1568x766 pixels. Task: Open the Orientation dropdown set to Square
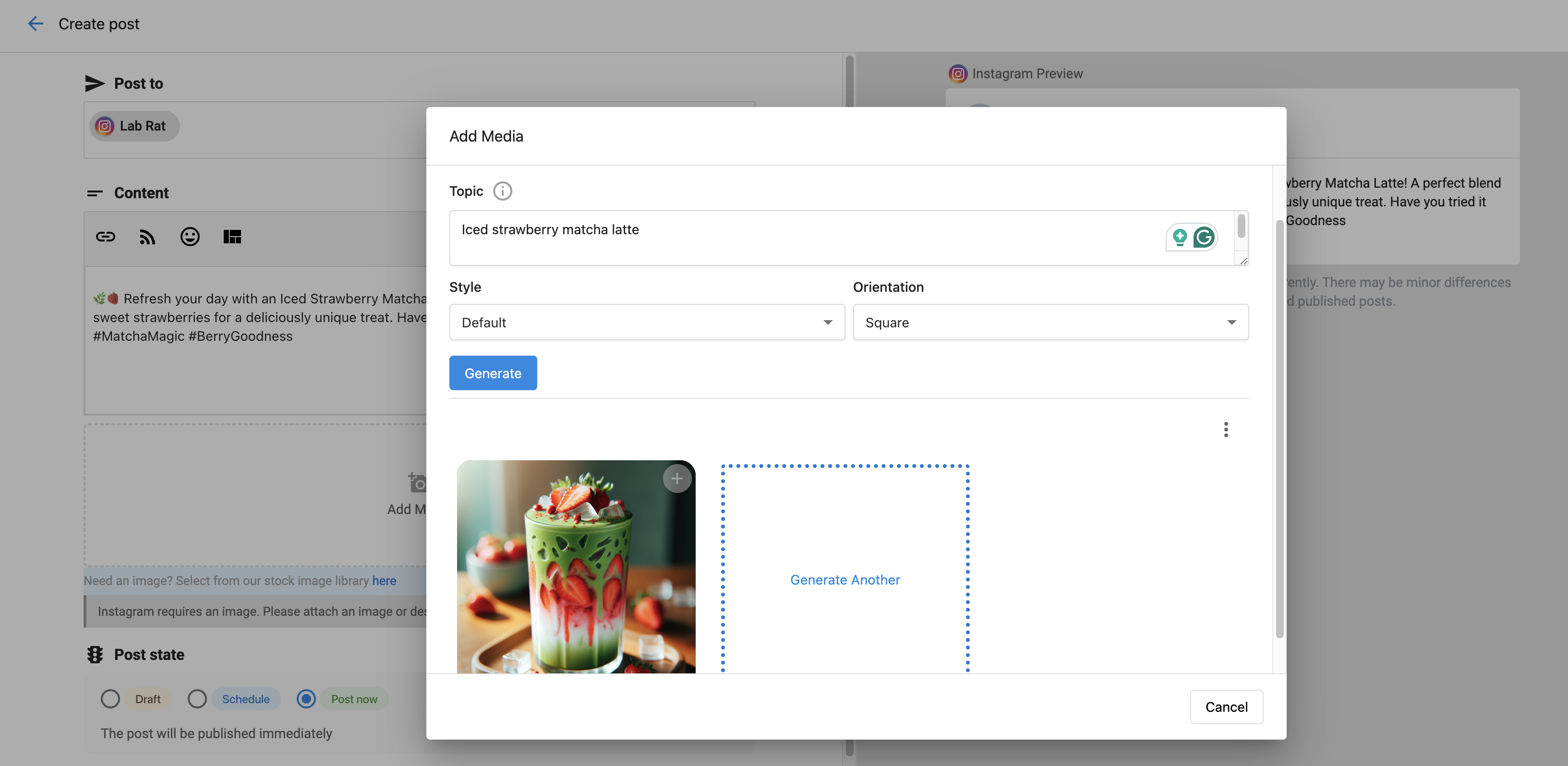pyautogui.click(x=1050, y=323)
